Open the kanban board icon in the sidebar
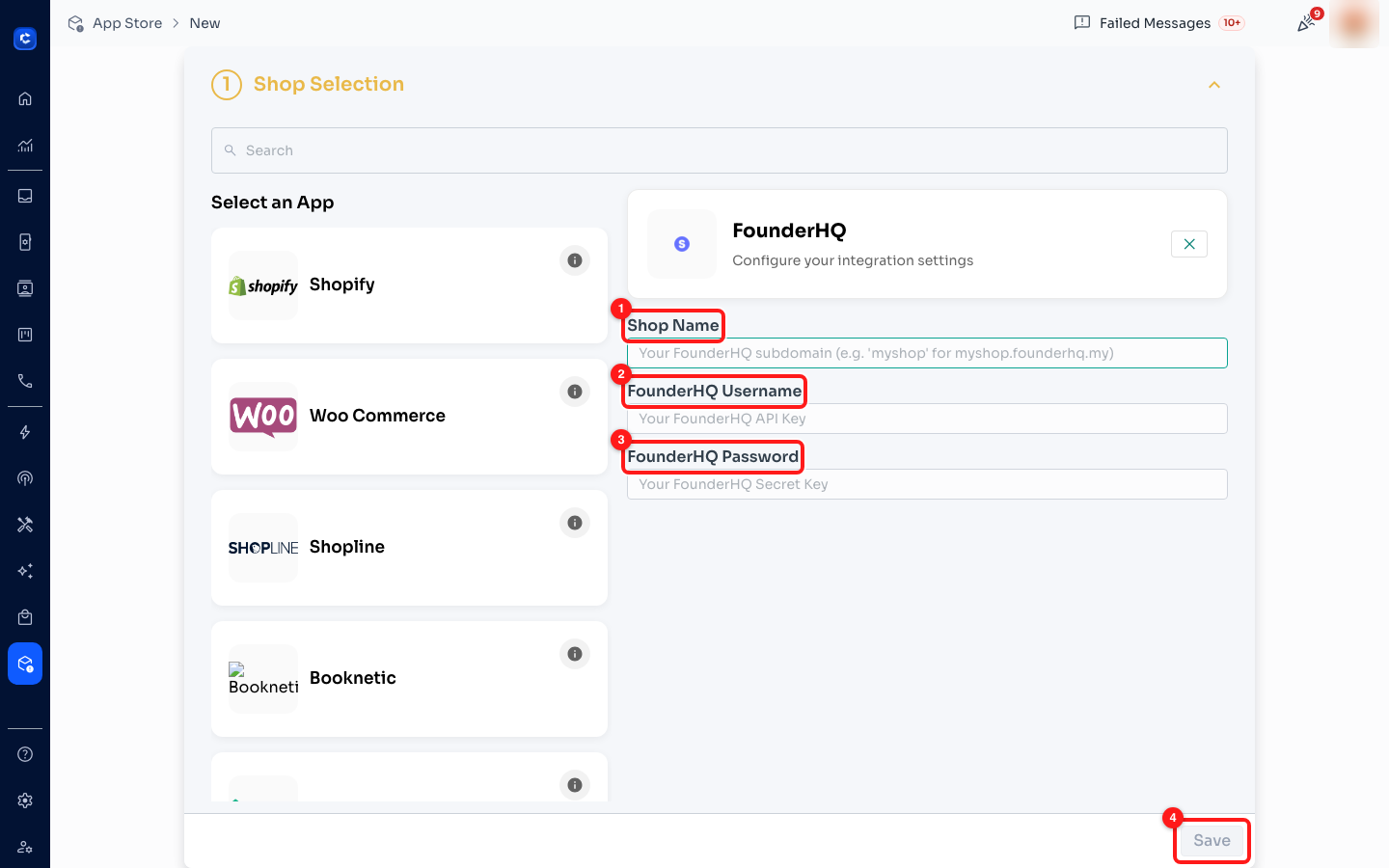Viewport: 1389px width, 868px height. coord(25,335)
